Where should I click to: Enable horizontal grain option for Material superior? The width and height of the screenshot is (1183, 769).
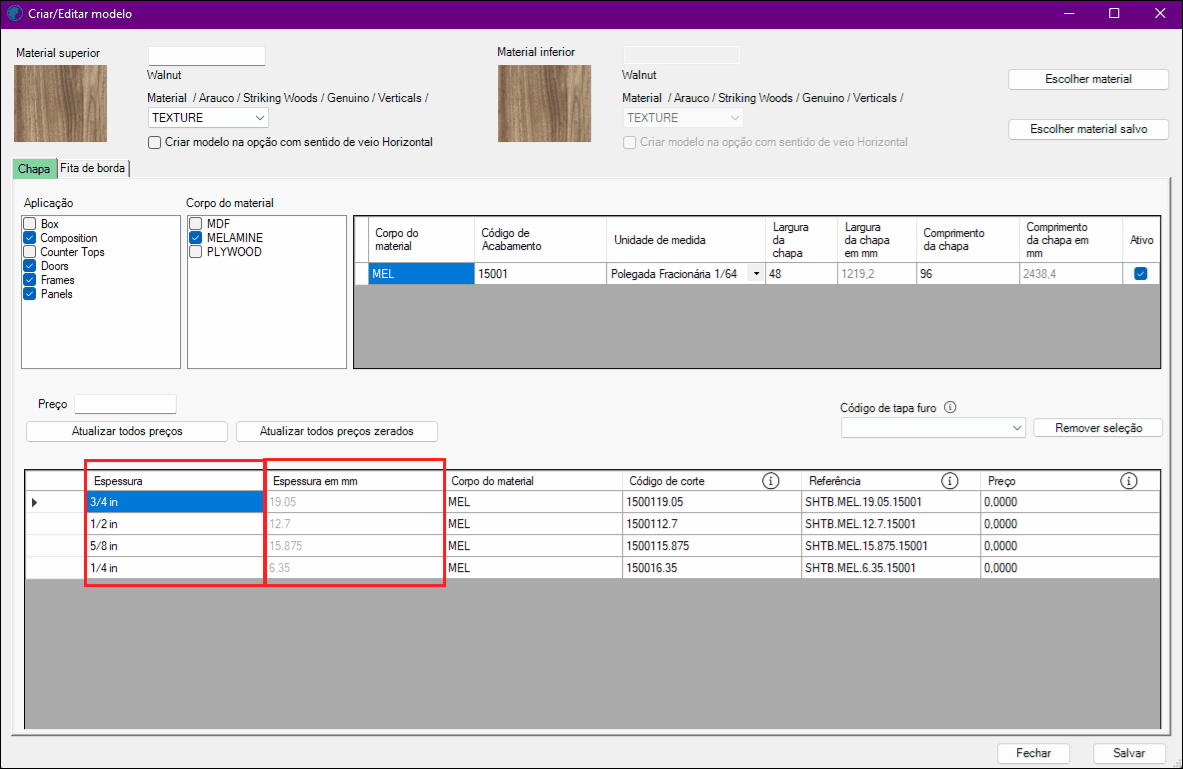point(155,143)
